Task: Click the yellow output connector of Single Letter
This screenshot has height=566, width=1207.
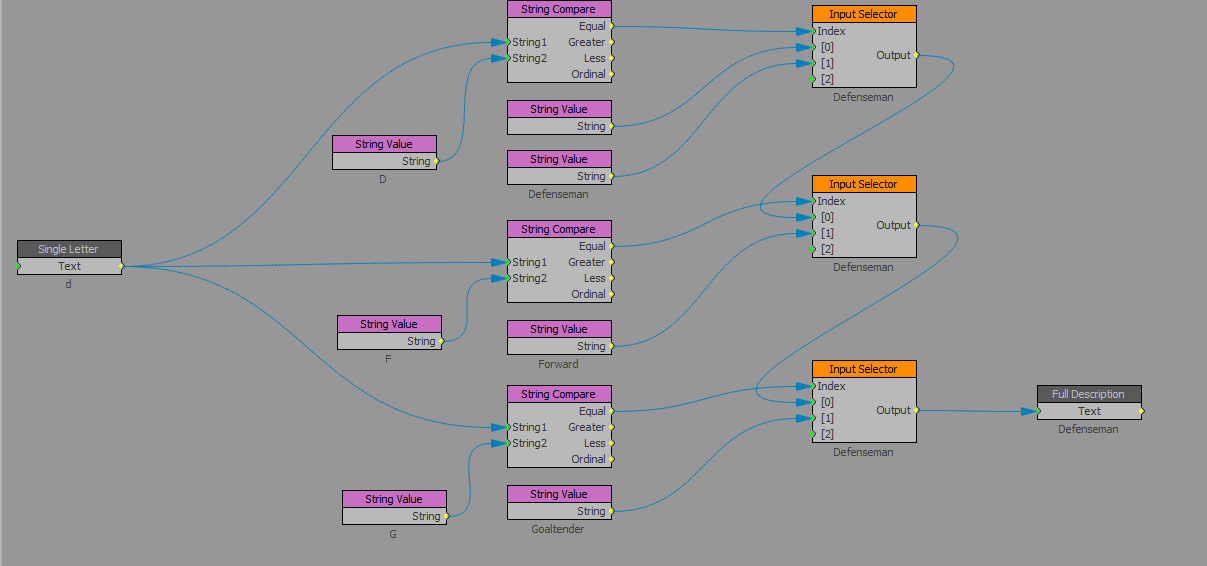Action: [122, 266]
